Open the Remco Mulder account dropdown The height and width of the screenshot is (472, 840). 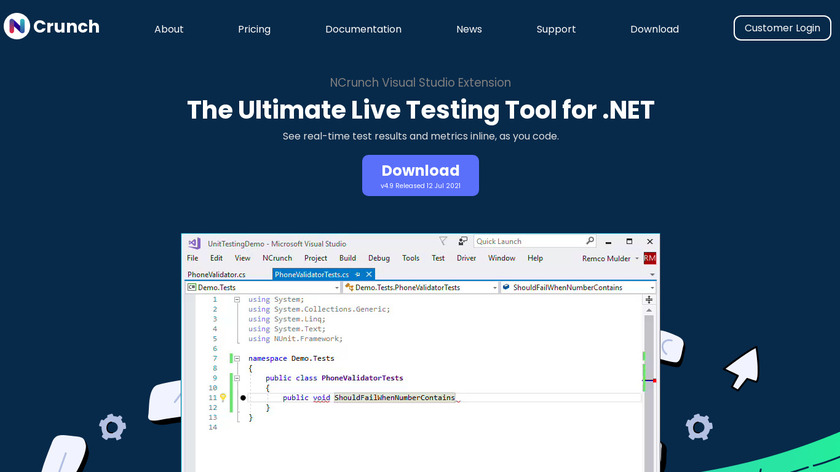pos(610,259)
